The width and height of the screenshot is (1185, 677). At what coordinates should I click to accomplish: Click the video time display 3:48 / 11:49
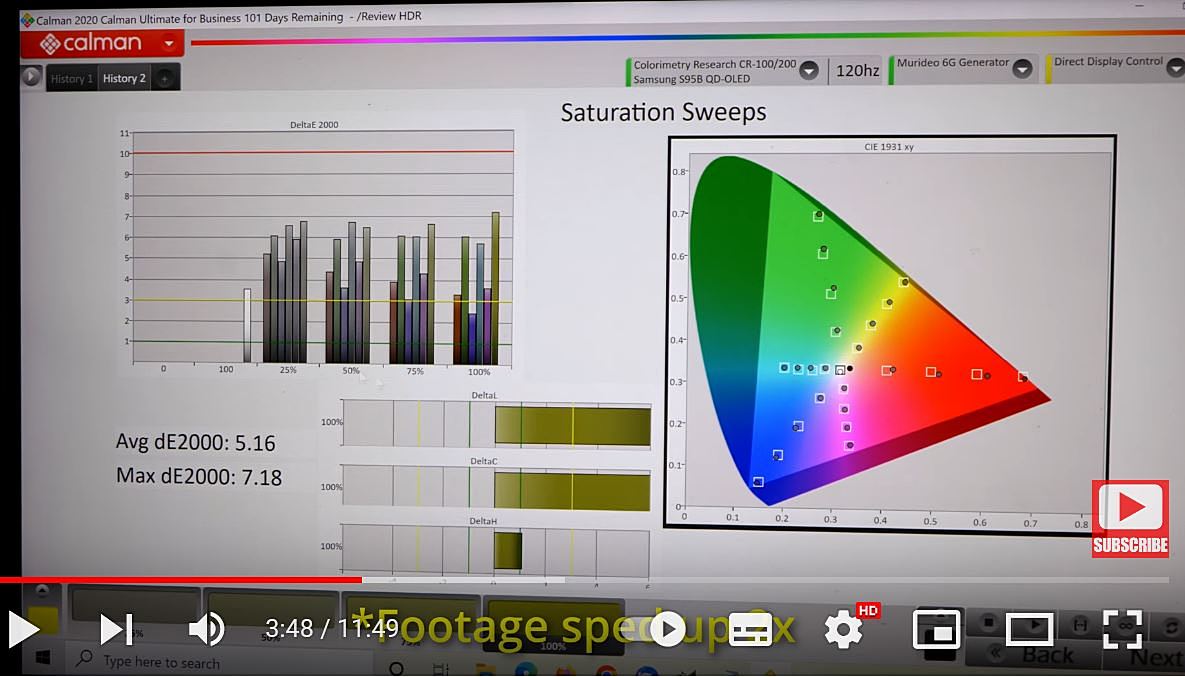332,628
